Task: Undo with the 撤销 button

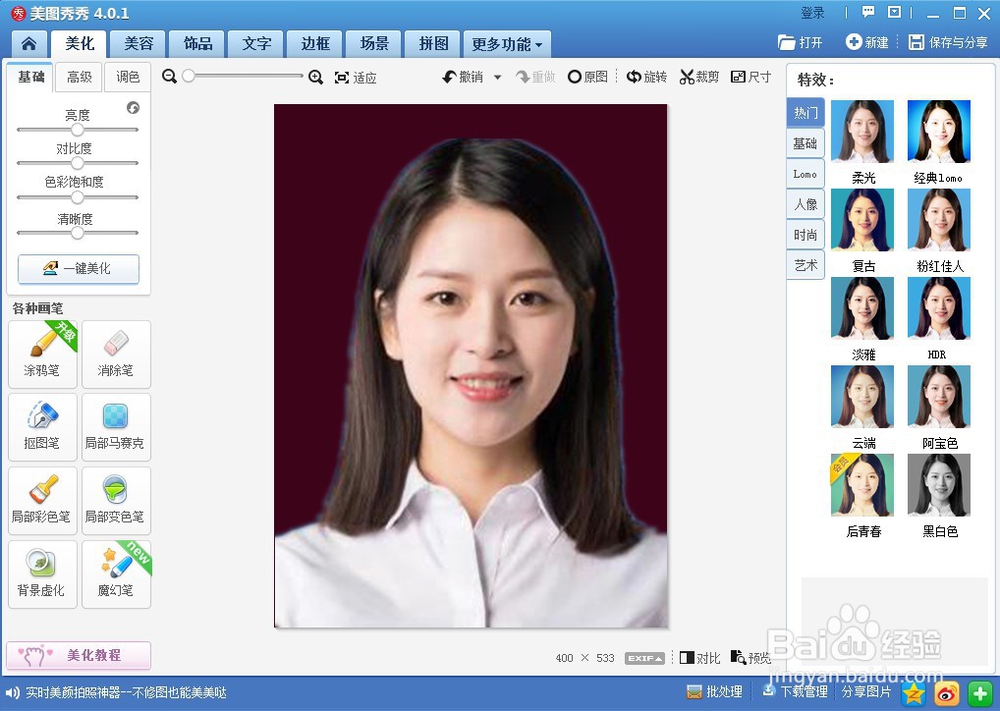Action: [463, 77]
